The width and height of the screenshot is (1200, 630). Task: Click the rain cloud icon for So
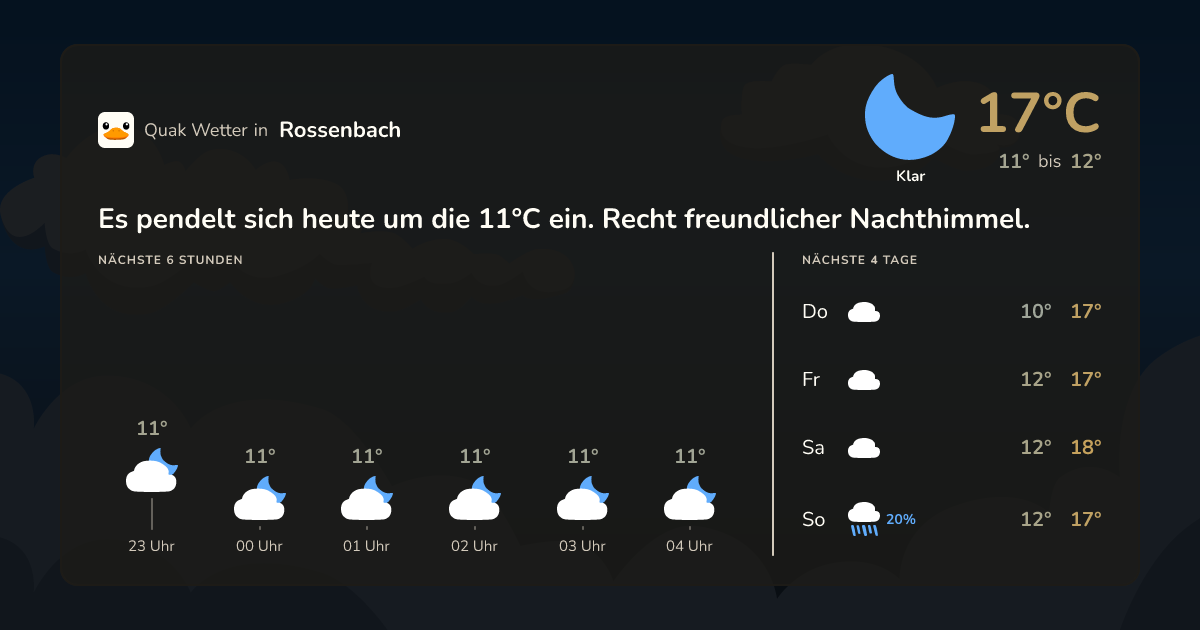click(x=864, y=519)
